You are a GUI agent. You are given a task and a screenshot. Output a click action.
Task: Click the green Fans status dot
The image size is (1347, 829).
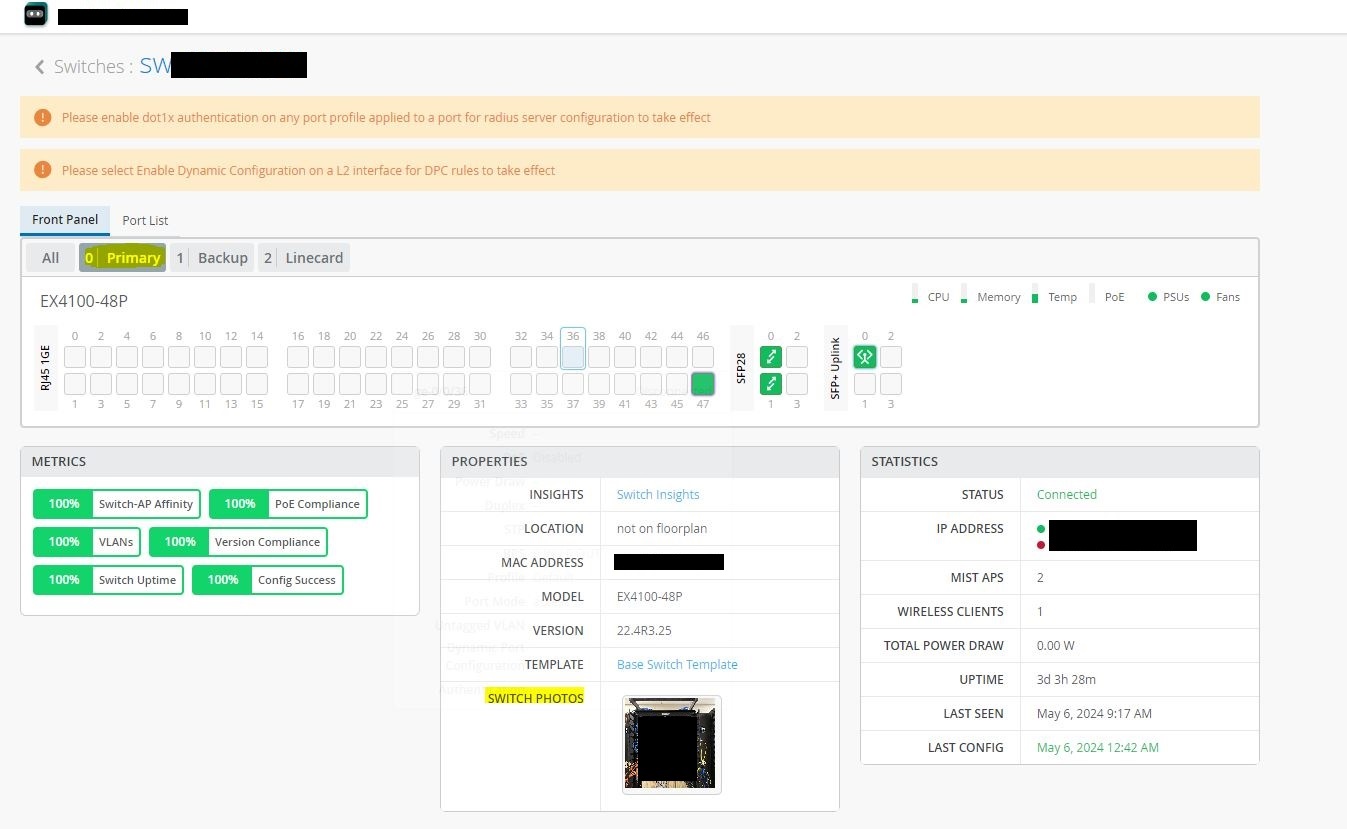coord(1205,295)
